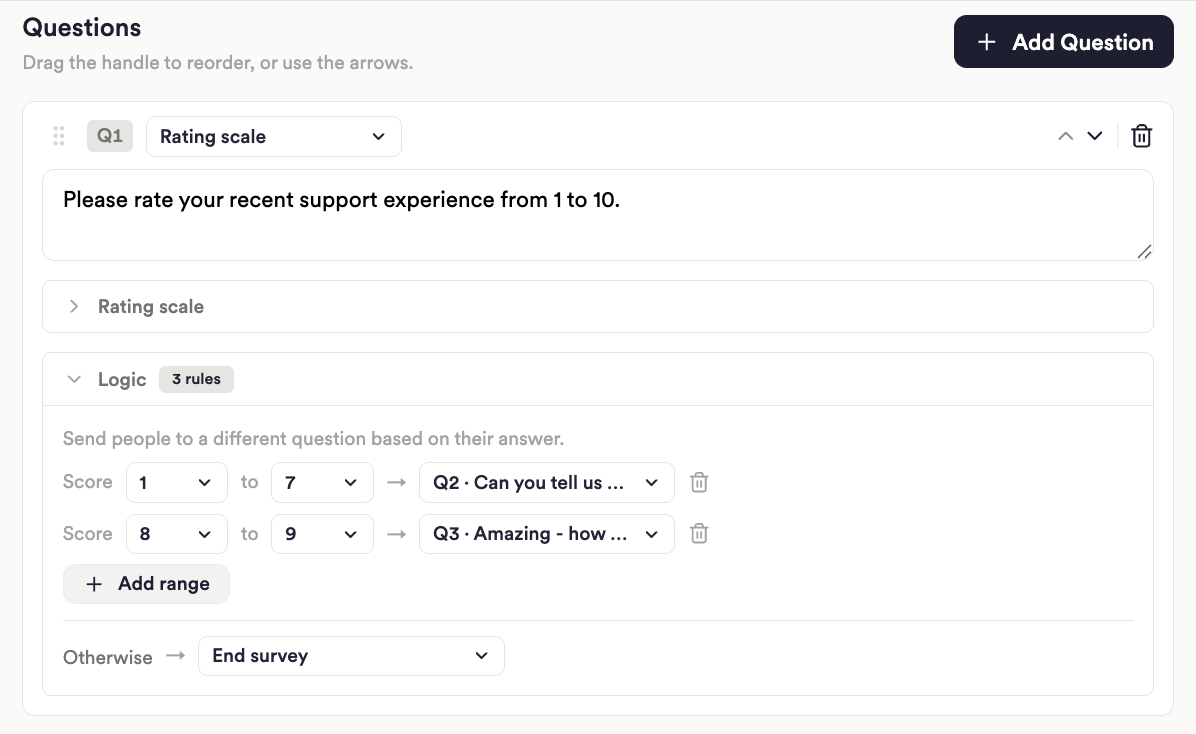Delete the 8 to 9 score rule
Image resolution: width=1196 pixels, height=734 pixels.
699,533
